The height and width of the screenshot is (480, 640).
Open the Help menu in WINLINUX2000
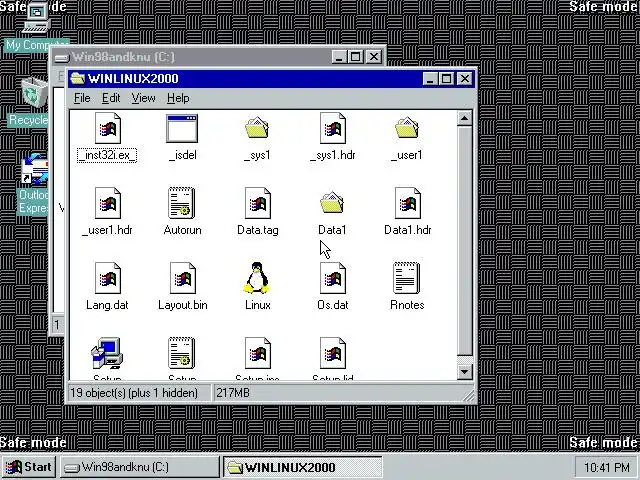(x=178, y=98)
